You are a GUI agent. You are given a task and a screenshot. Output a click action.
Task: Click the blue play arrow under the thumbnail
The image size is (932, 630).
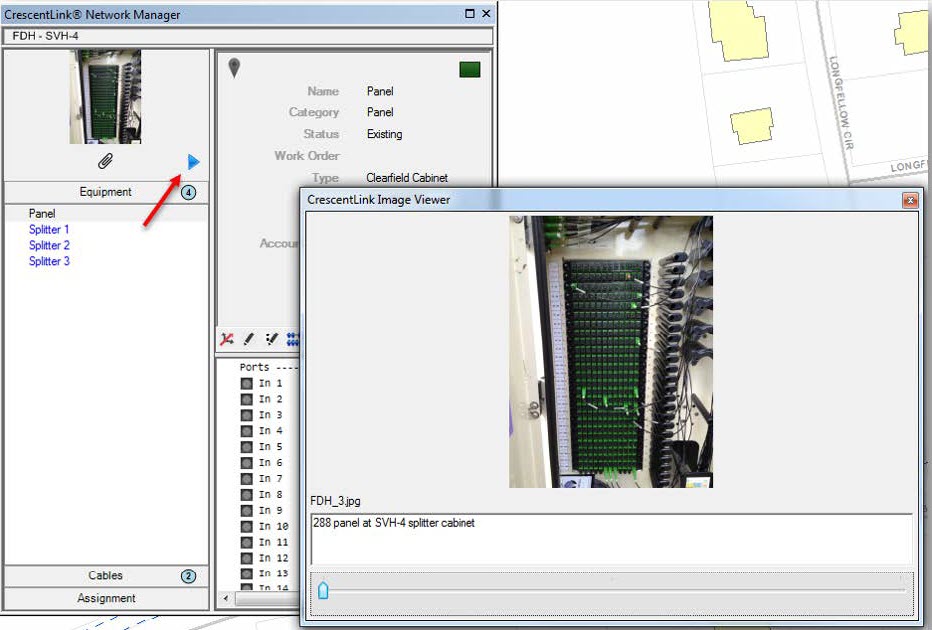coord(193,162)
